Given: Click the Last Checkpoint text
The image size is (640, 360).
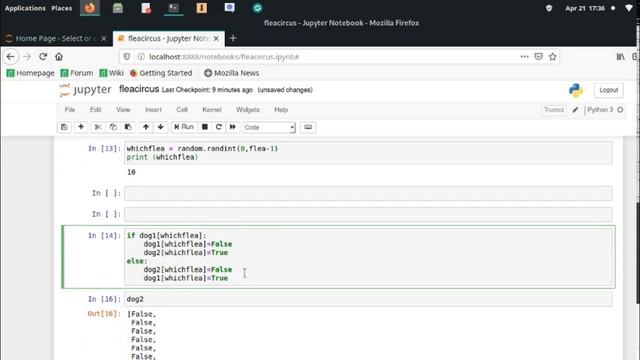Looking at the screenshot, I should [207, 90].
